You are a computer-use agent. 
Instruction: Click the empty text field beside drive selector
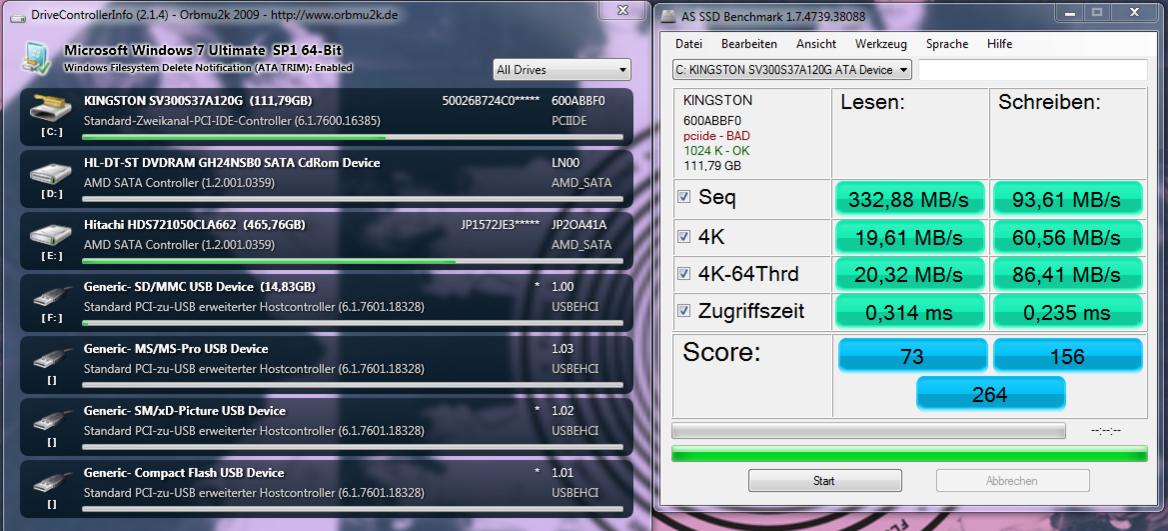(1033, 70)
